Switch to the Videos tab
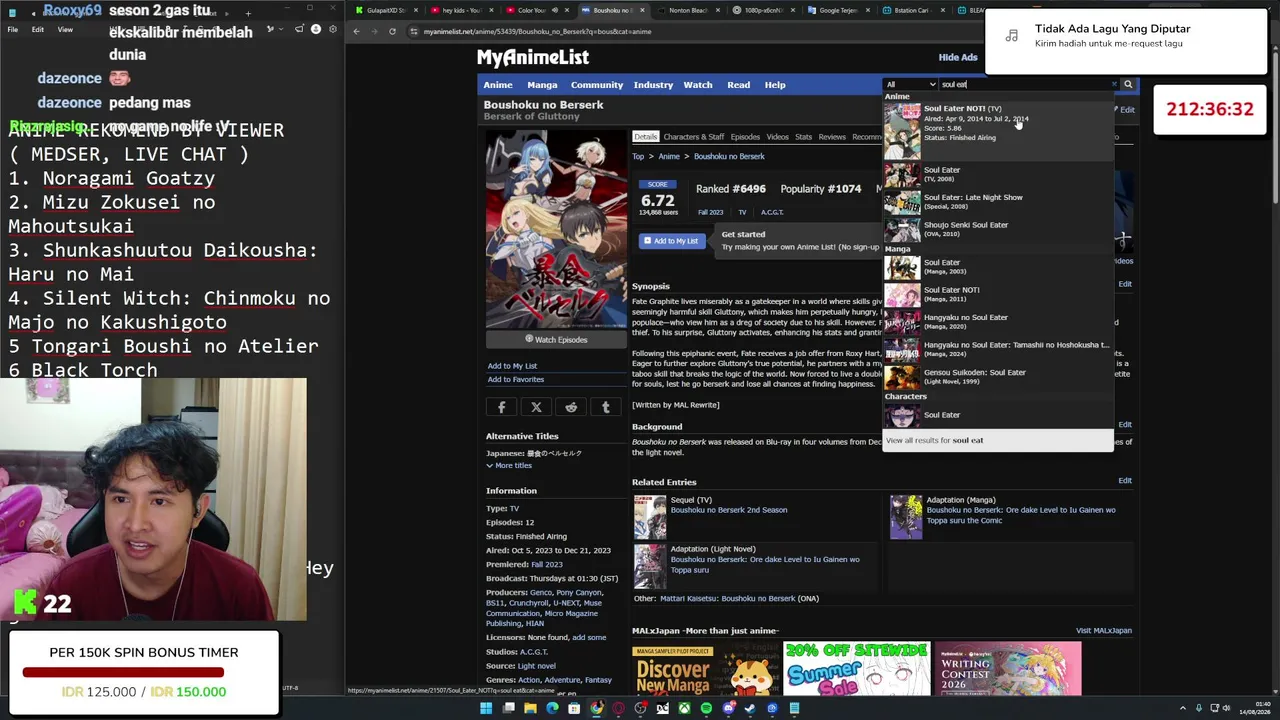This screenshot has height=720, width=1280. tap(777, 137)
